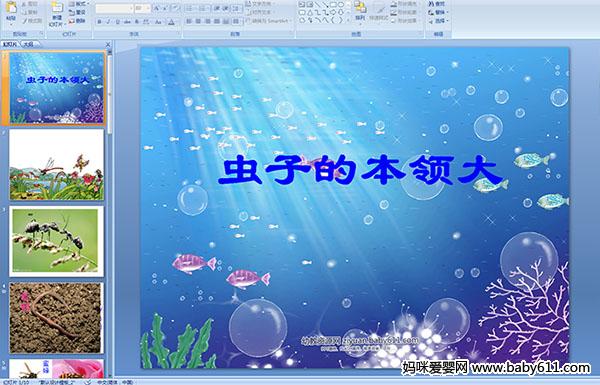
Task: Close the slides thumbnail pane
Action: coord(108,44)
